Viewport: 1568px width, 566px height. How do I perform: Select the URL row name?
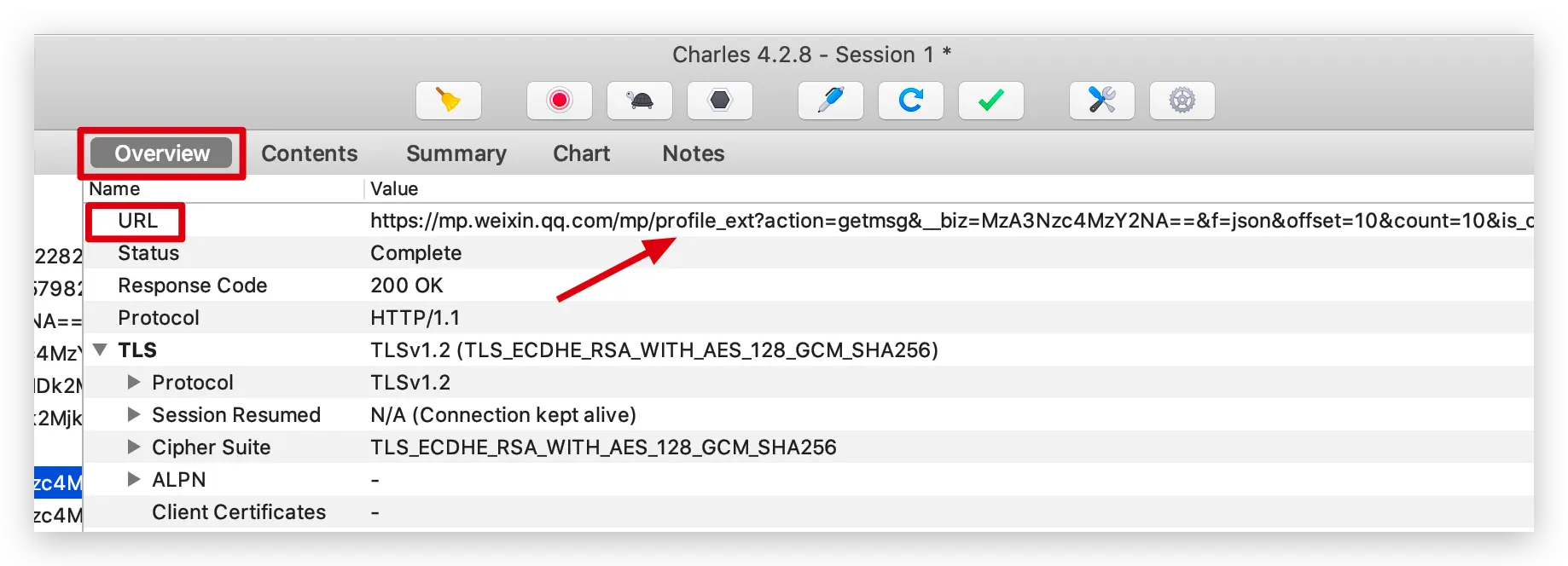pos(138,221)
